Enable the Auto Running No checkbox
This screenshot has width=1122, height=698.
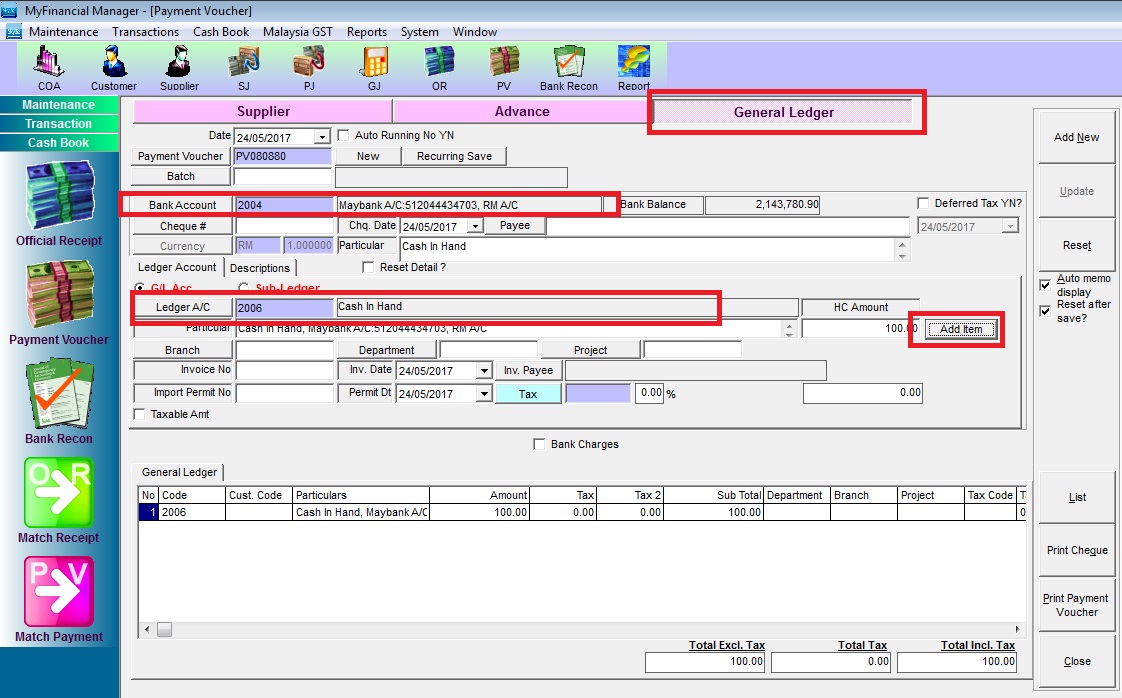[344, 135]
